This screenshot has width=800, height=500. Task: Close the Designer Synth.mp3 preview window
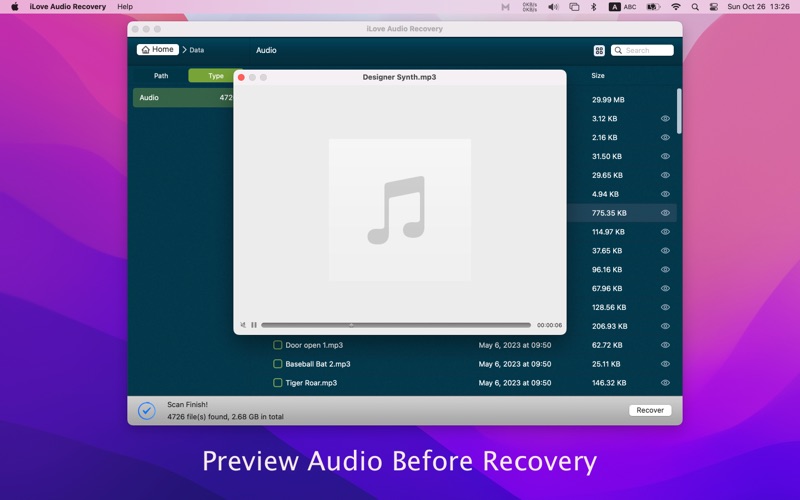pyautogui.click(x=241, y=77)
